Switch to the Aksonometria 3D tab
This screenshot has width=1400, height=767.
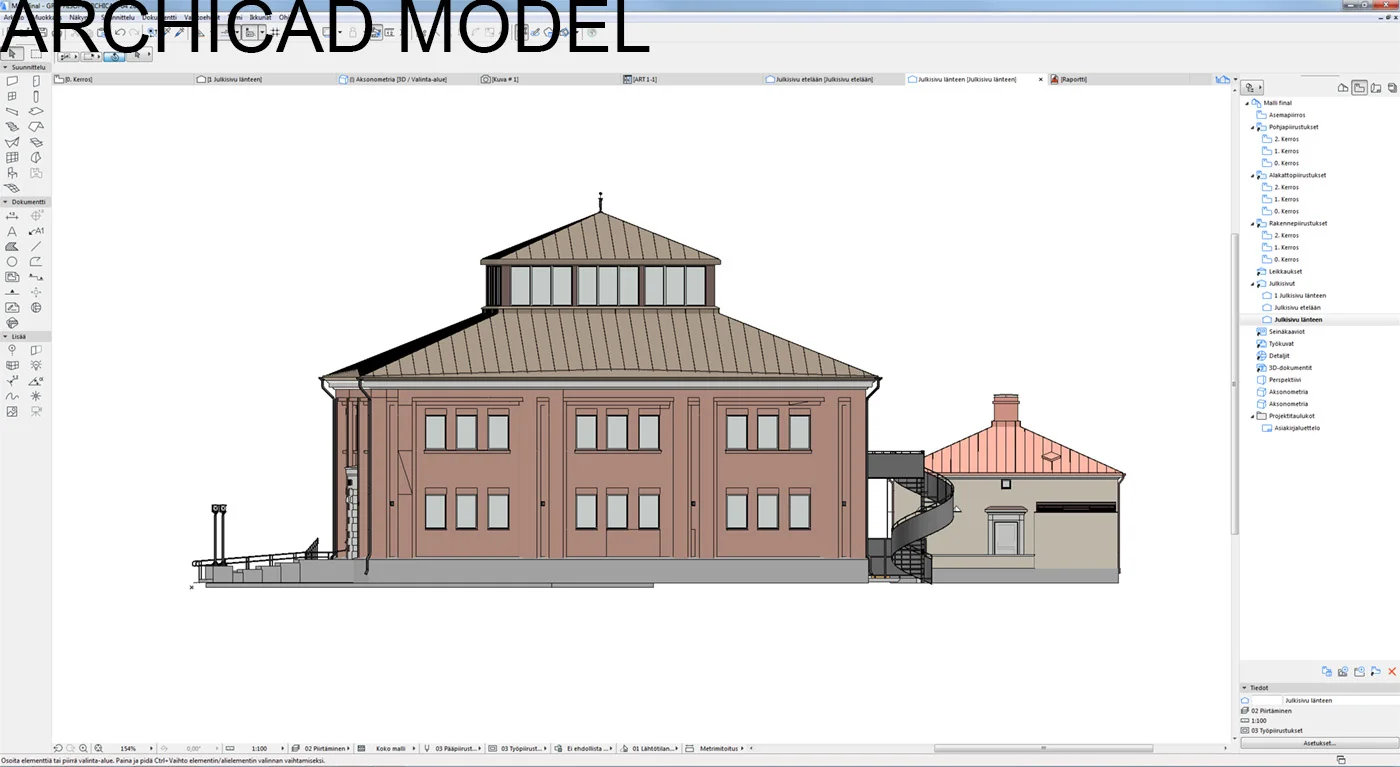(x=407, y=79)
